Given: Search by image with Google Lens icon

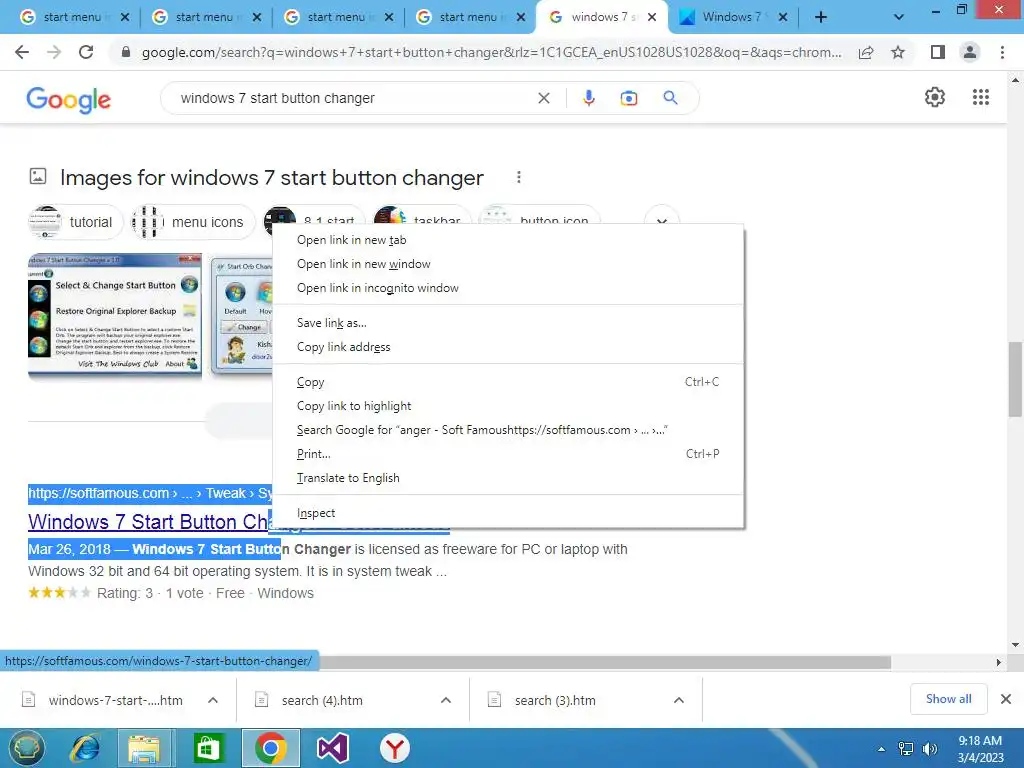Looking at the screenshot, I should coord(628,98).
